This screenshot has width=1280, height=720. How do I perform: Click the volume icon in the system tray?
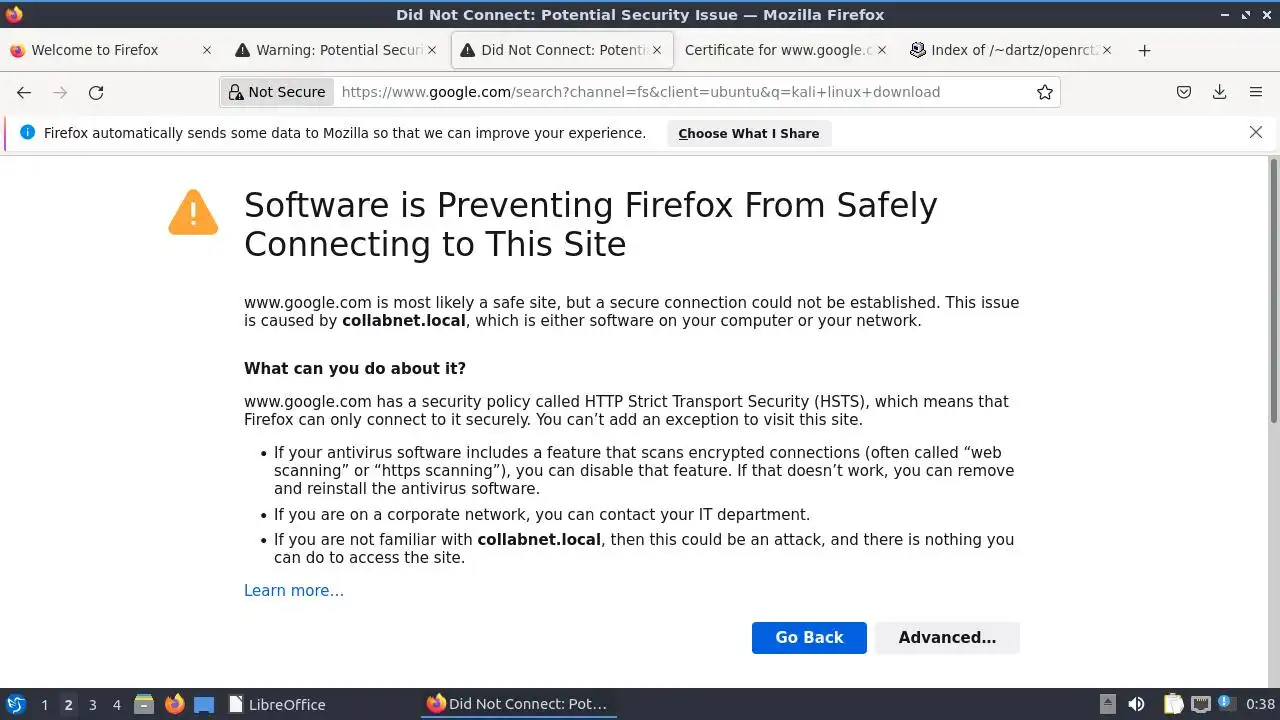coord(1136,704)
